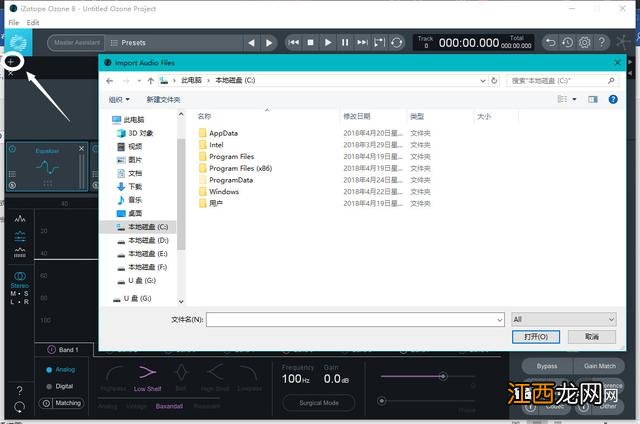This screenshot has height=424, width=640.
Task: Toggle Stereo channel mode
Action: 20,280
